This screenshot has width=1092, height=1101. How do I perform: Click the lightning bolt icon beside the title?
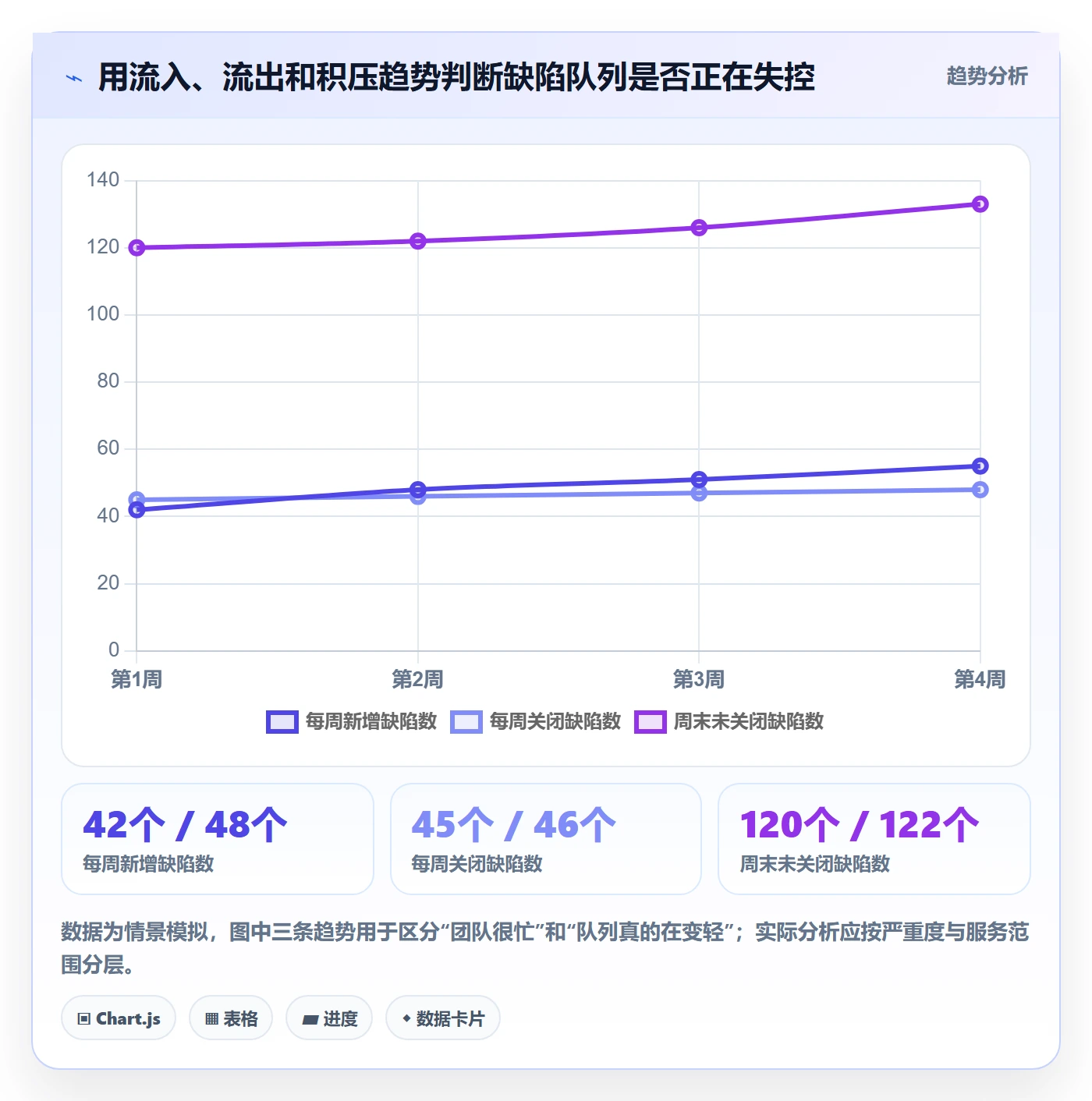pos(74,78)
